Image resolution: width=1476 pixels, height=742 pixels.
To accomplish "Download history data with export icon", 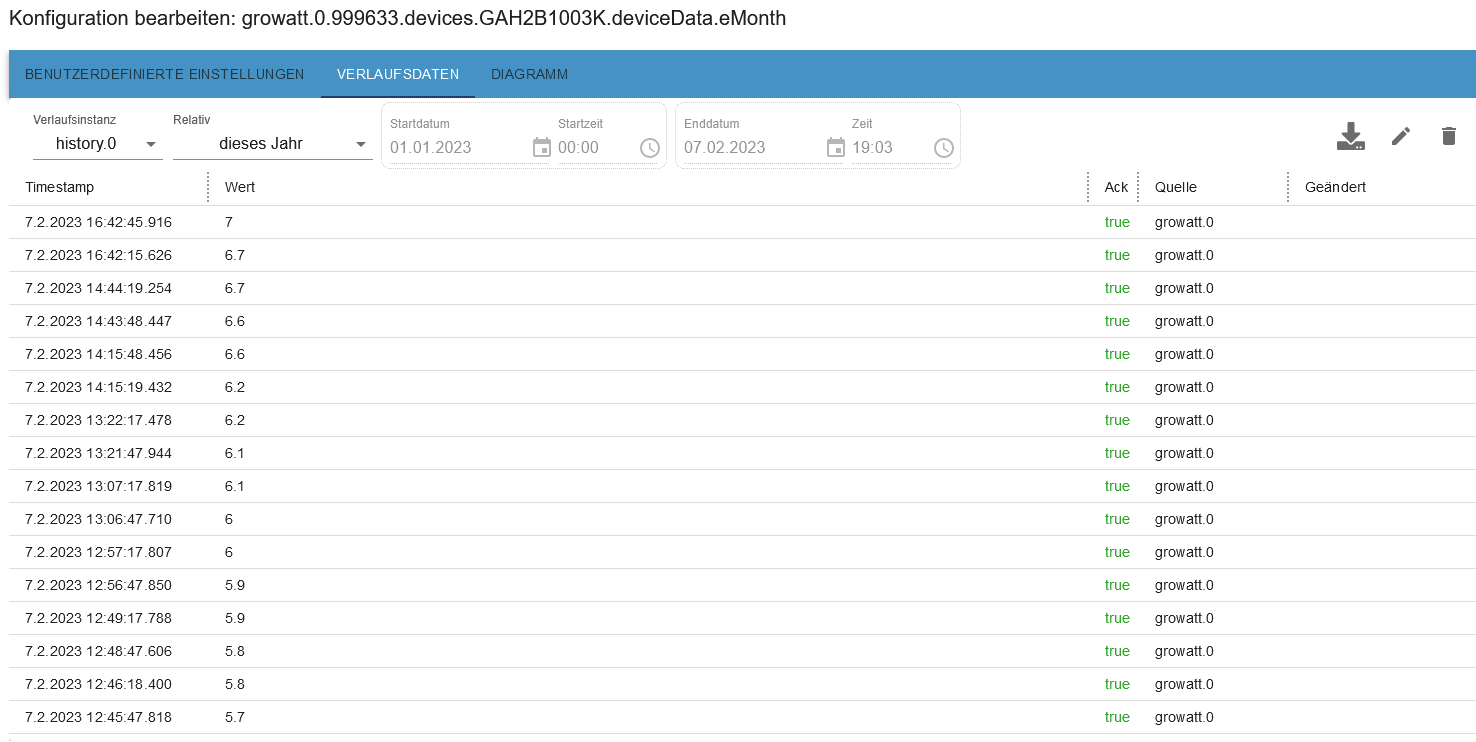I will tap(1351, 136).
